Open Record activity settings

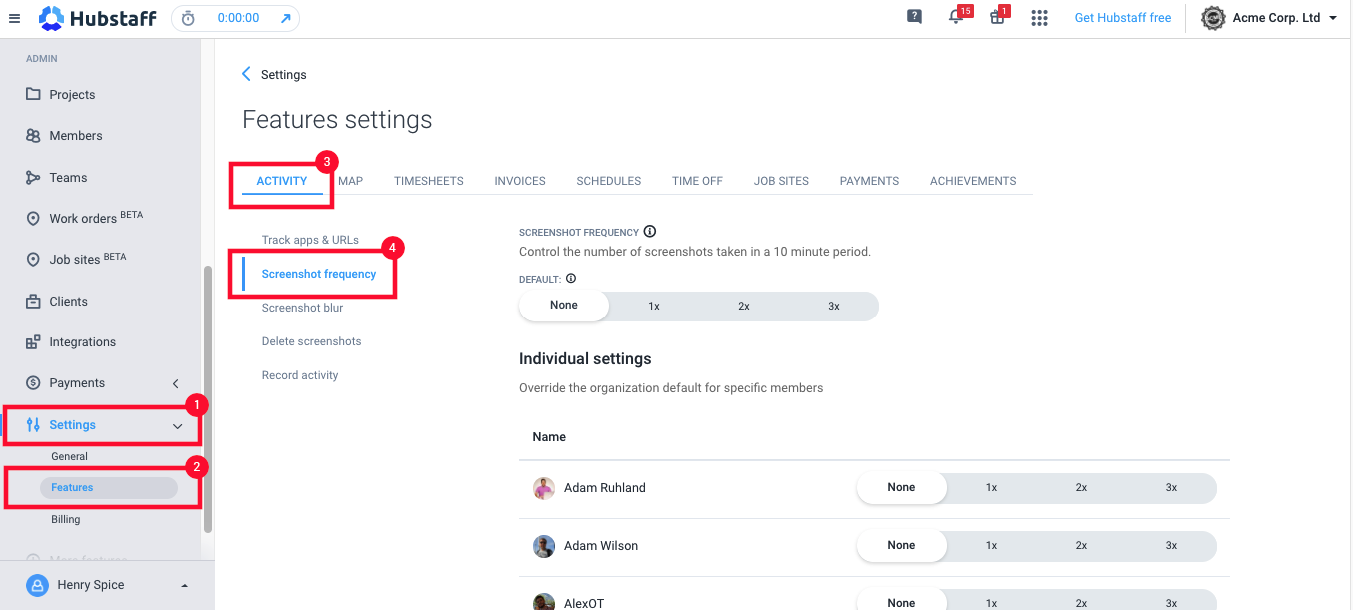pos(300,375)
